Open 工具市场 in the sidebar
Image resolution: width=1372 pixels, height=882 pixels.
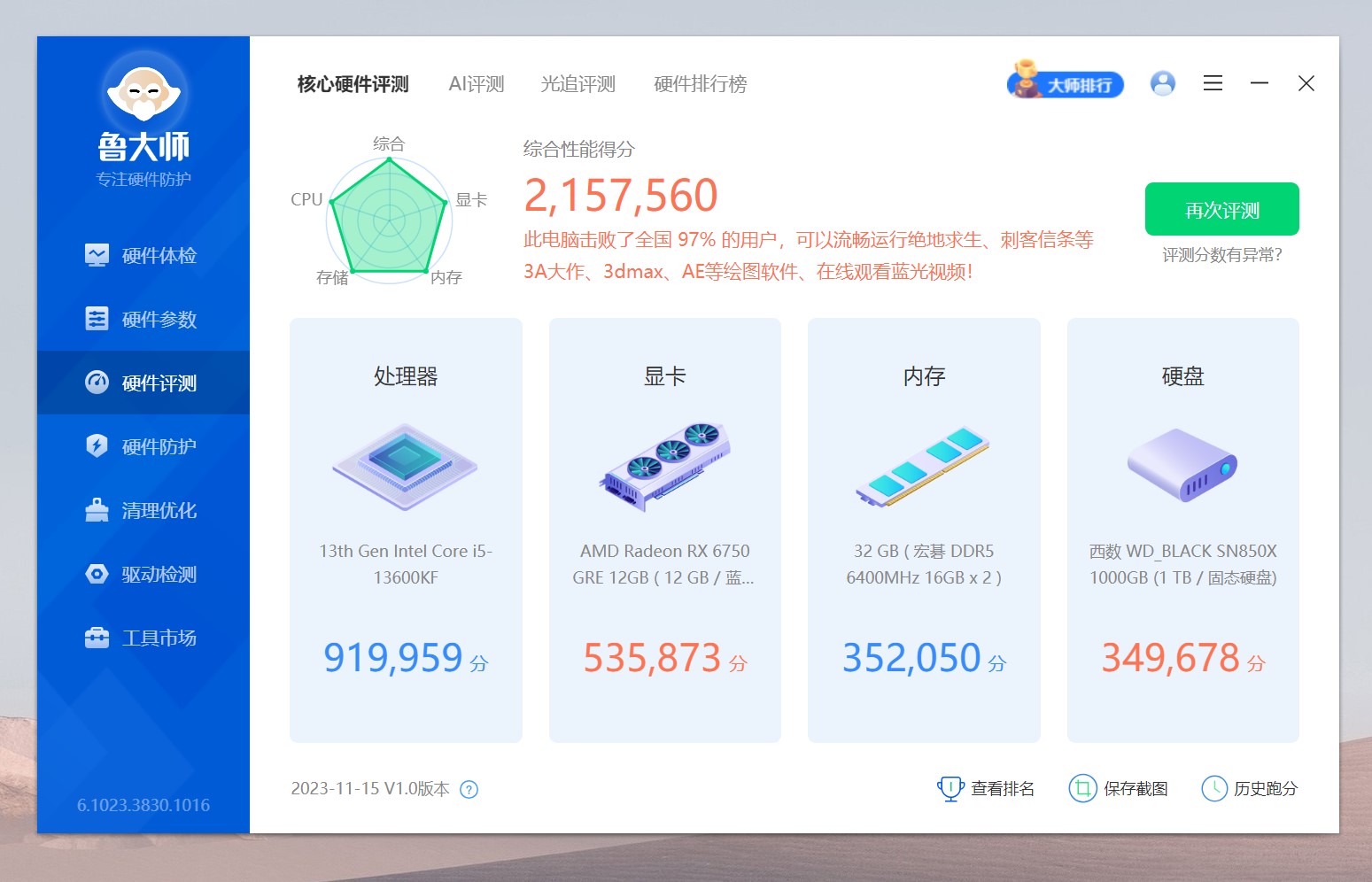[143, 638]
